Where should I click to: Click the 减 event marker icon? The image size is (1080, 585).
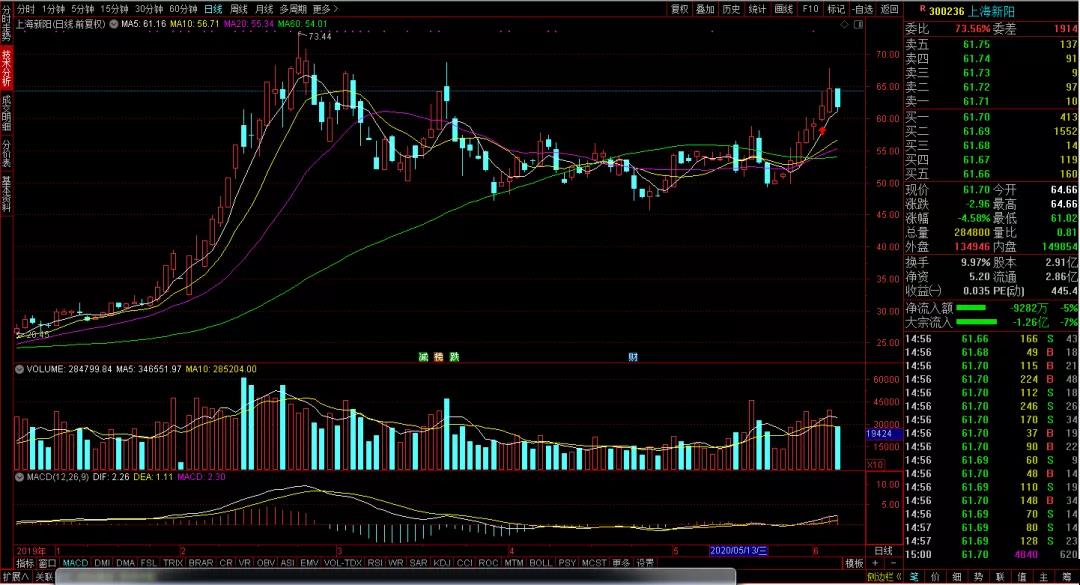[x=423, y=357]
